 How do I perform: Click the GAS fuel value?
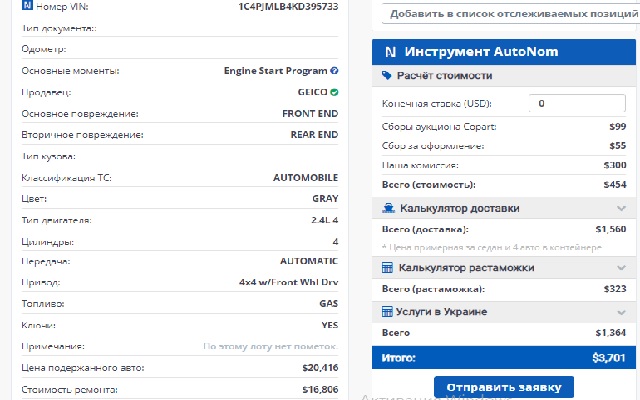coord(329,304)
